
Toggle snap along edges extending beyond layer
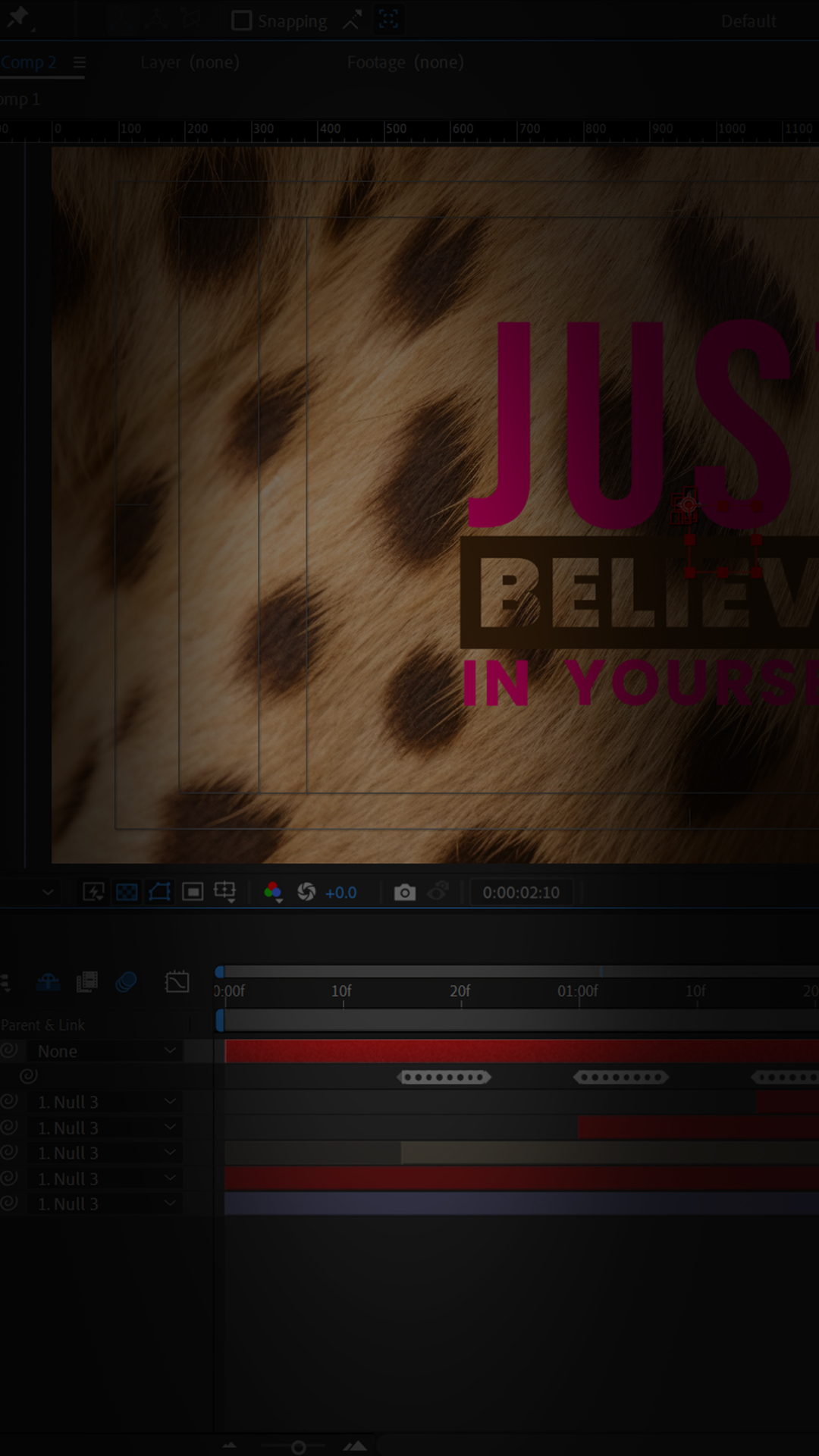click(x=352, y=20)
